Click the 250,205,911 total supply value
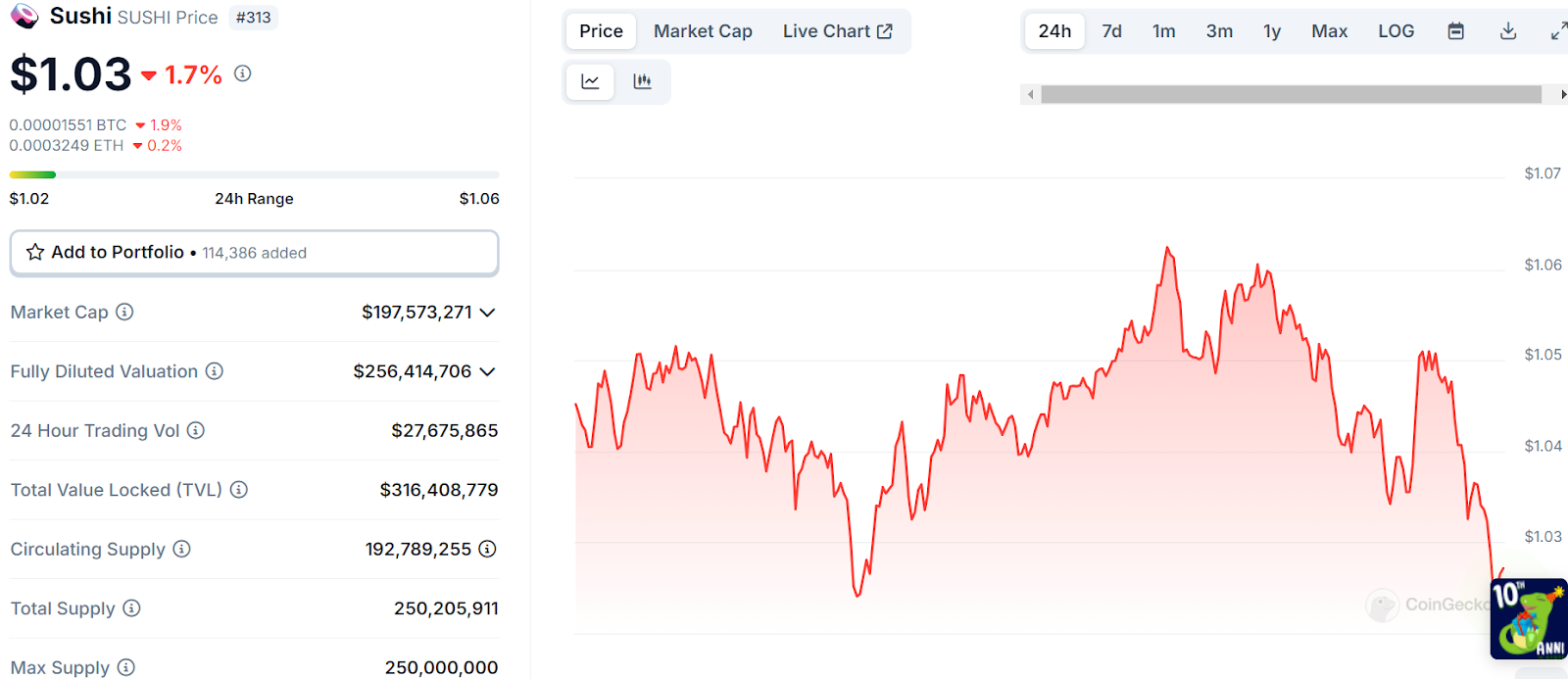This screenshot has height=679, width=1568. [x=446, y=608]
